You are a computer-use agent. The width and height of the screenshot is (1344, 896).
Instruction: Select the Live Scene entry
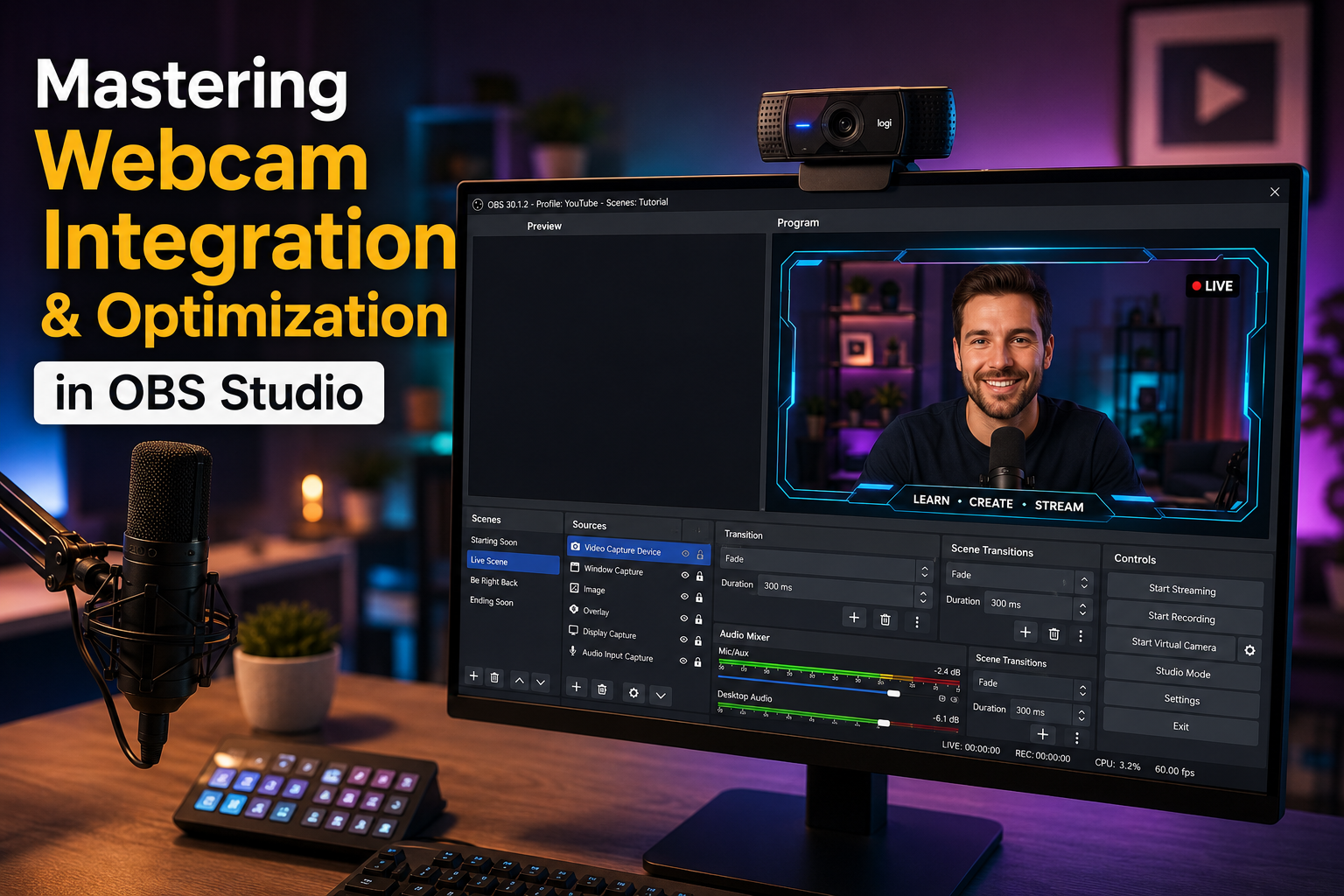(x=514, y=562)
